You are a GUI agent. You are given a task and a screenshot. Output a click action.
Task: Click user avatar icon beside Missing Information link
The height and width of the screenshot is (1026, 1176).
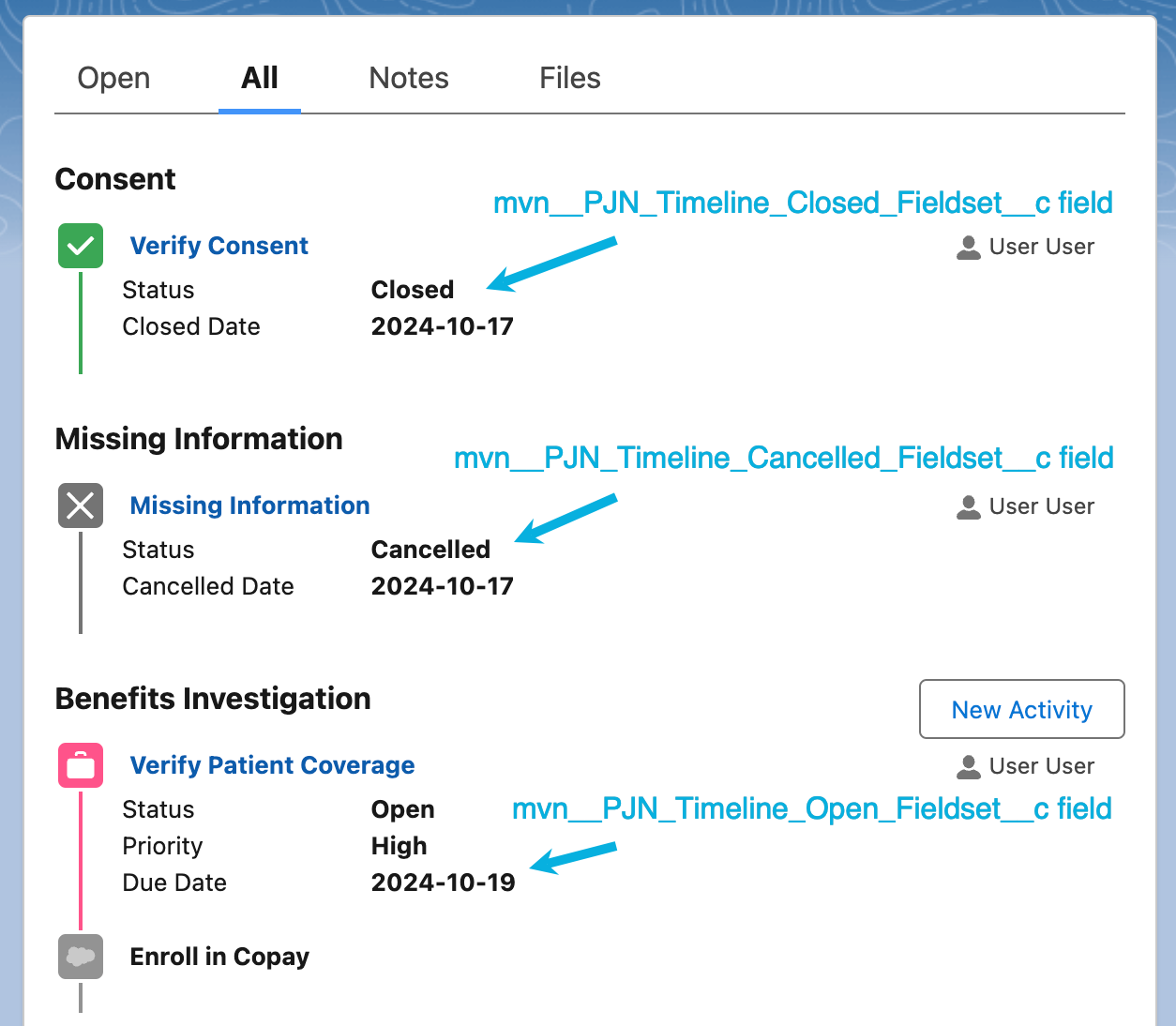(x=969, y=507)
